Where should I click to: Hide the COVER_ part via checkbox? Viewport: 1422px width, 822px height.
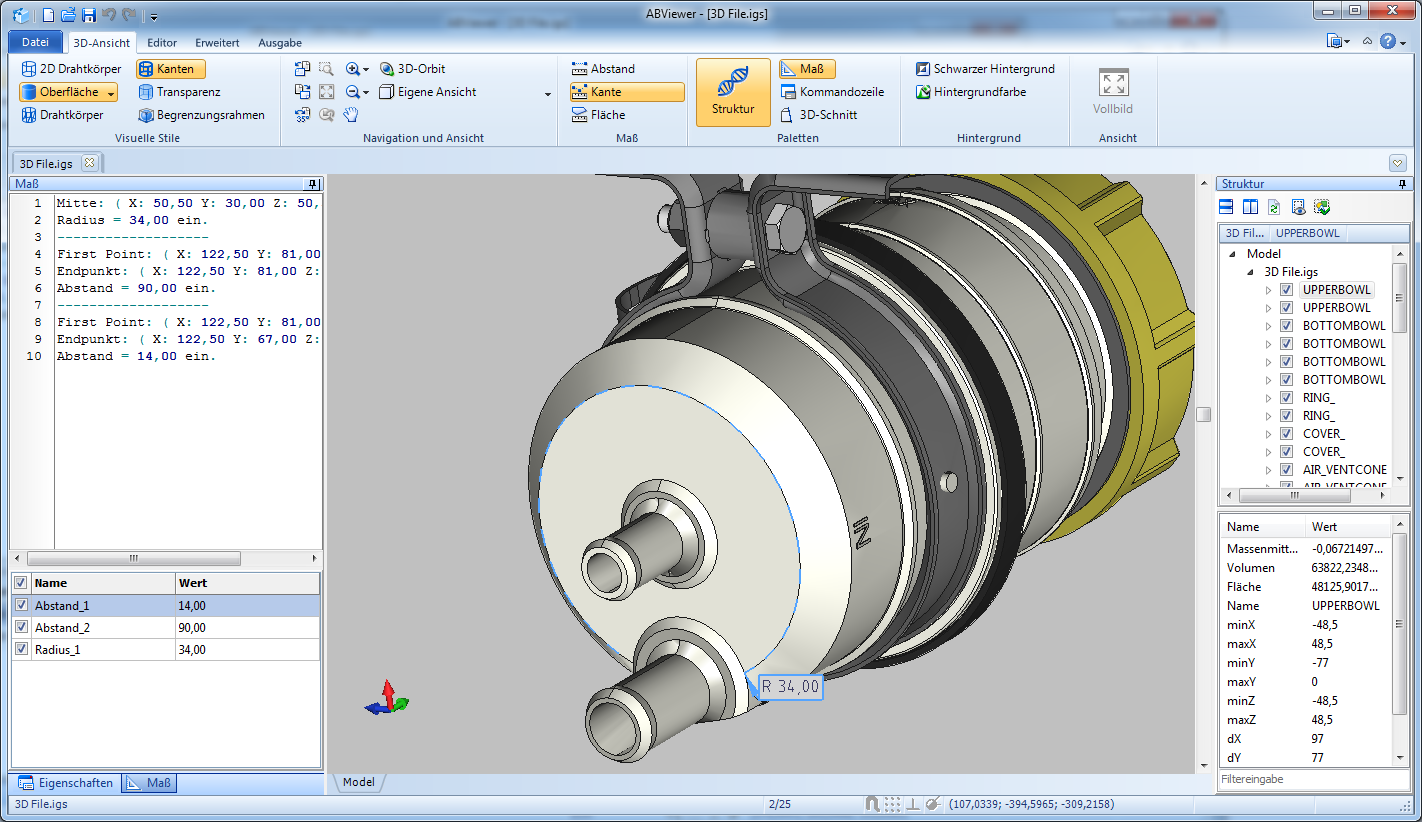[x=1287, y=434]
